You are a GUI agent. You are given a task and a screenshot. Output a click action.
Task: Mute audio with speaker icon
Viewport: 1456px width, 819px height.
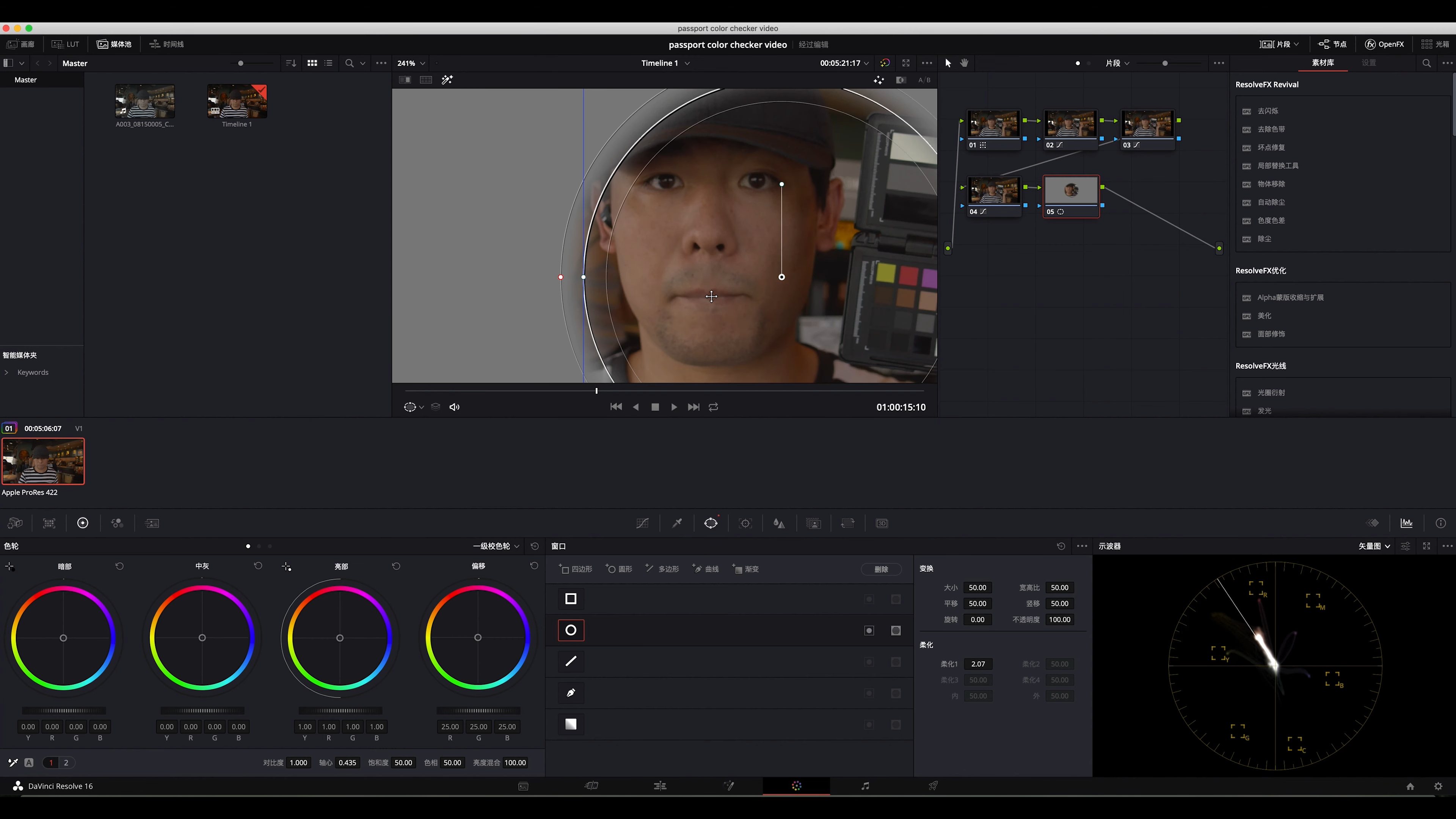tap(455, 407)
